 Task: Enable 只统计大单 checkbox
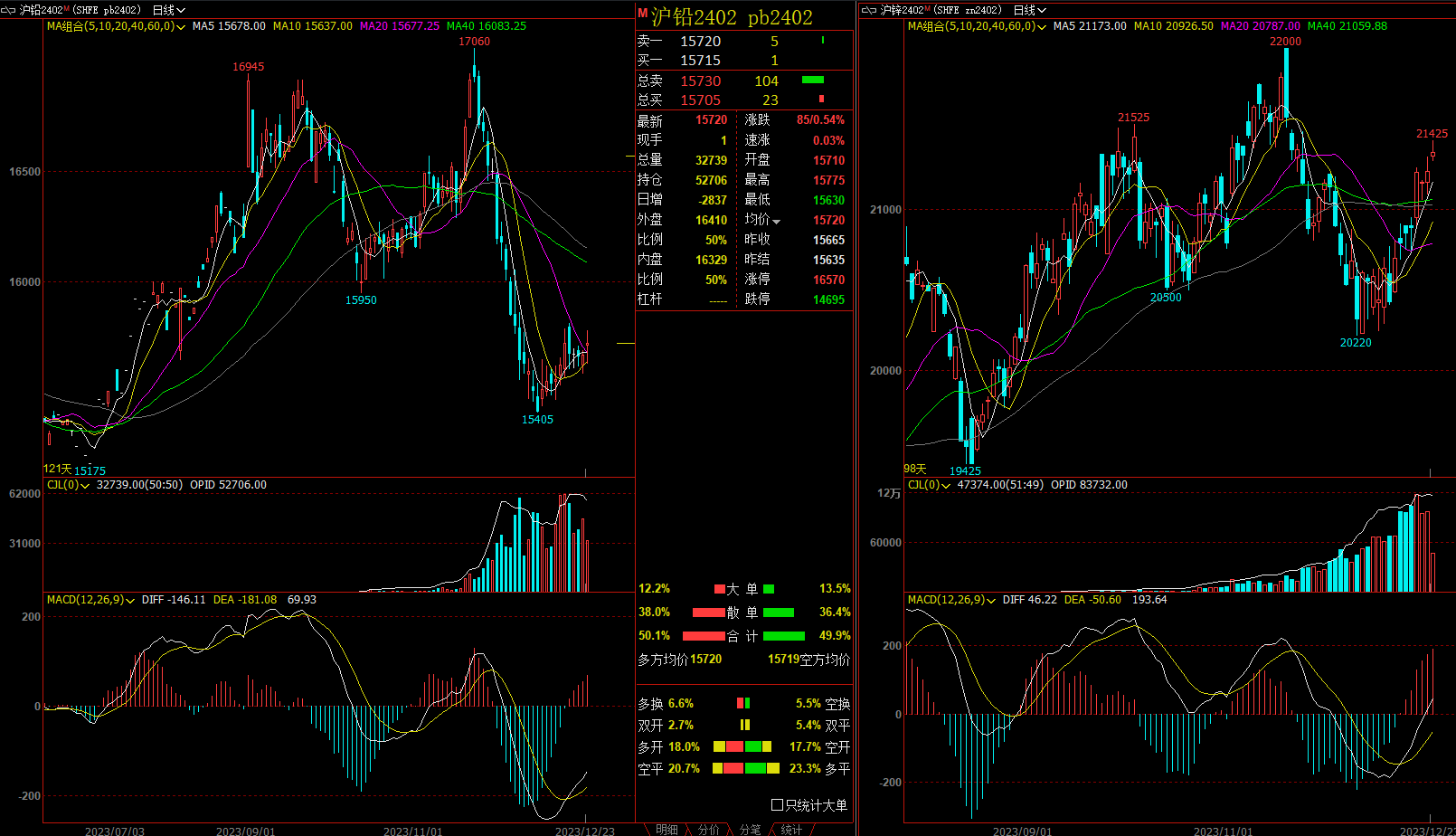[777, 804]
